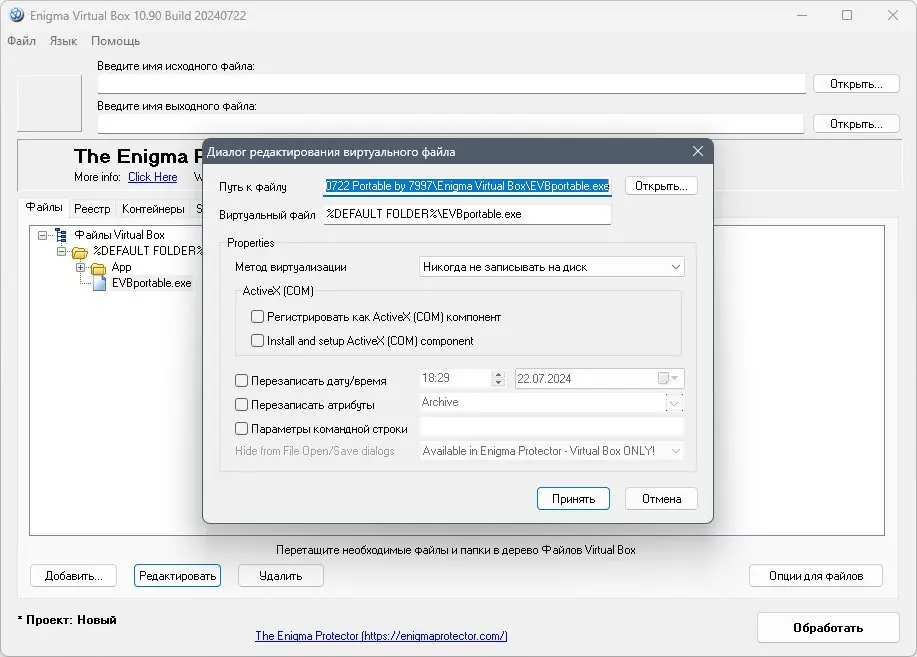Close the virtual file edit dialog
917x657 pixels.
(x=698, y=152)
